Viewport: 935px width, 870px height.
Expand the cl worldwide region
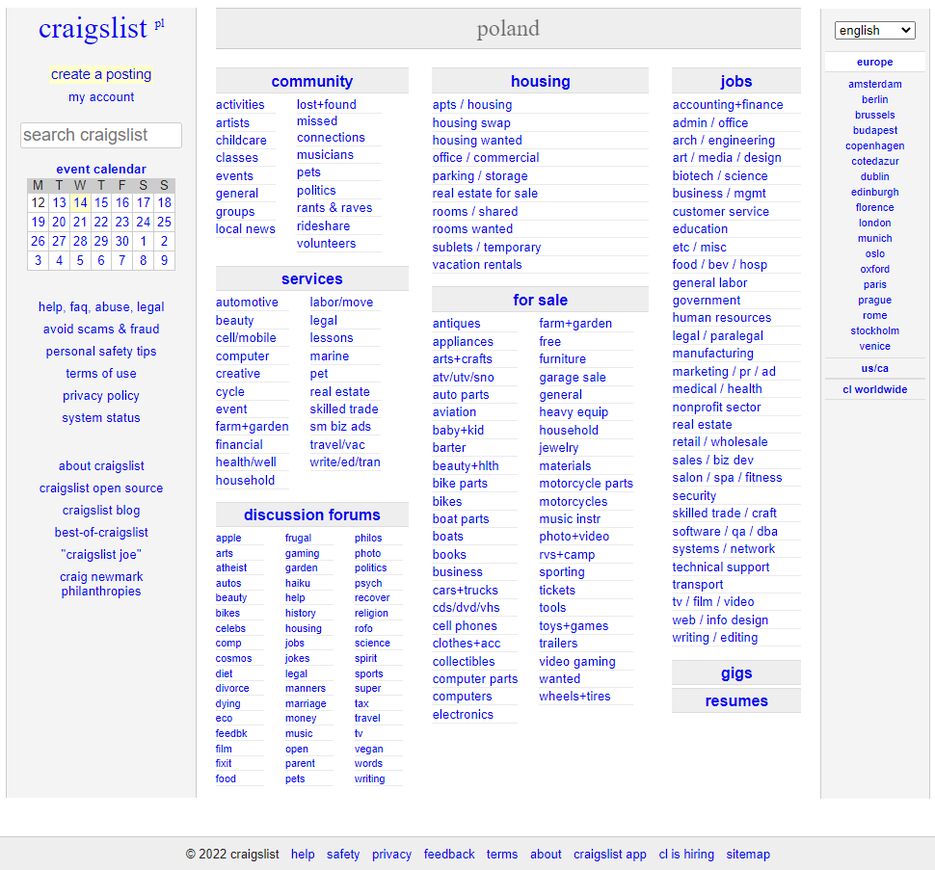coord(875,389)
